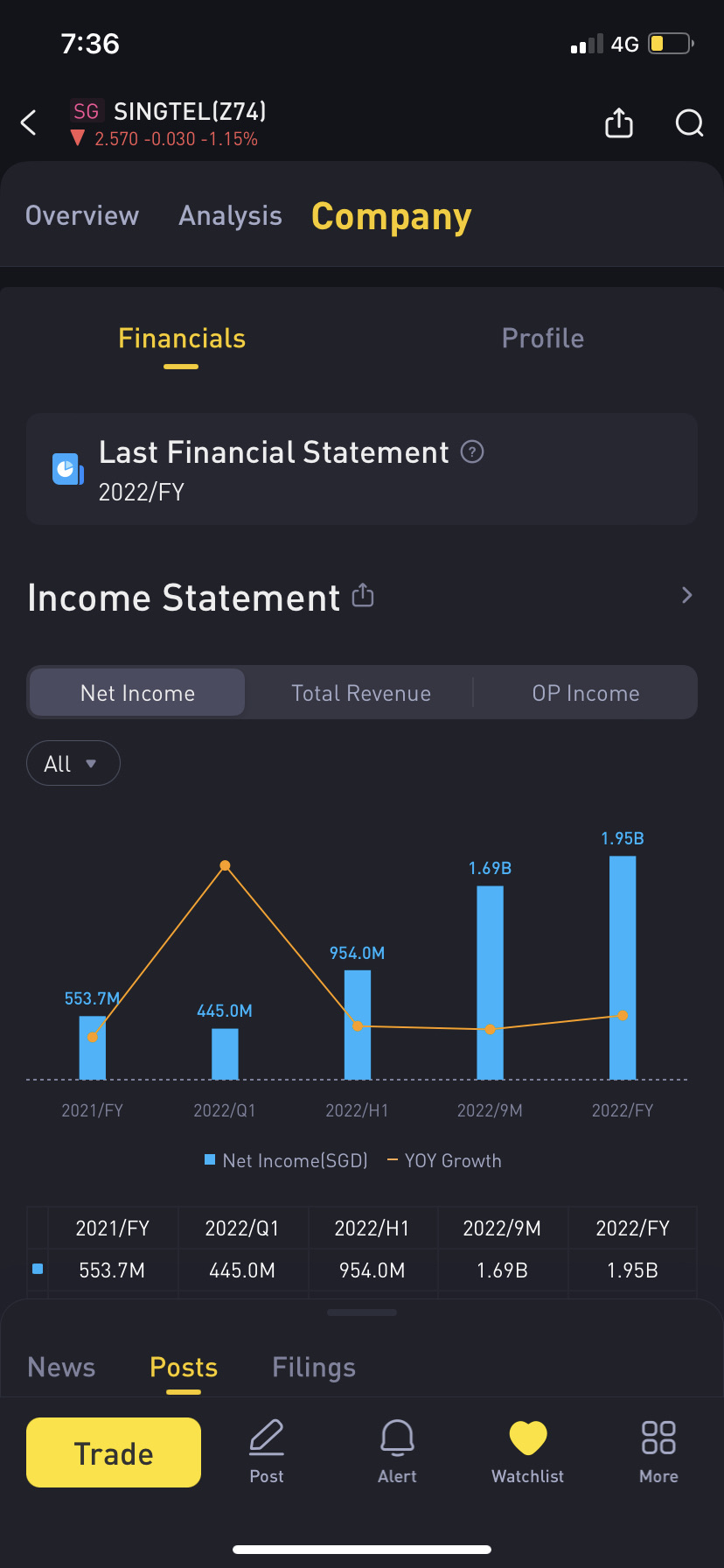Tap the help question mark icon
The height and width of the screenshot is (1568, 724).
pyautogui.click(x=472, y=451)
